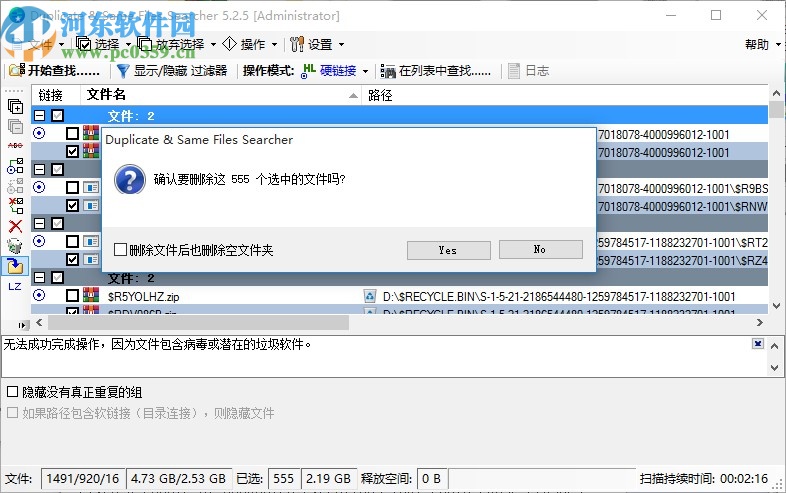Click the move-to-folder sidebar icon

[x=15, y=266]
